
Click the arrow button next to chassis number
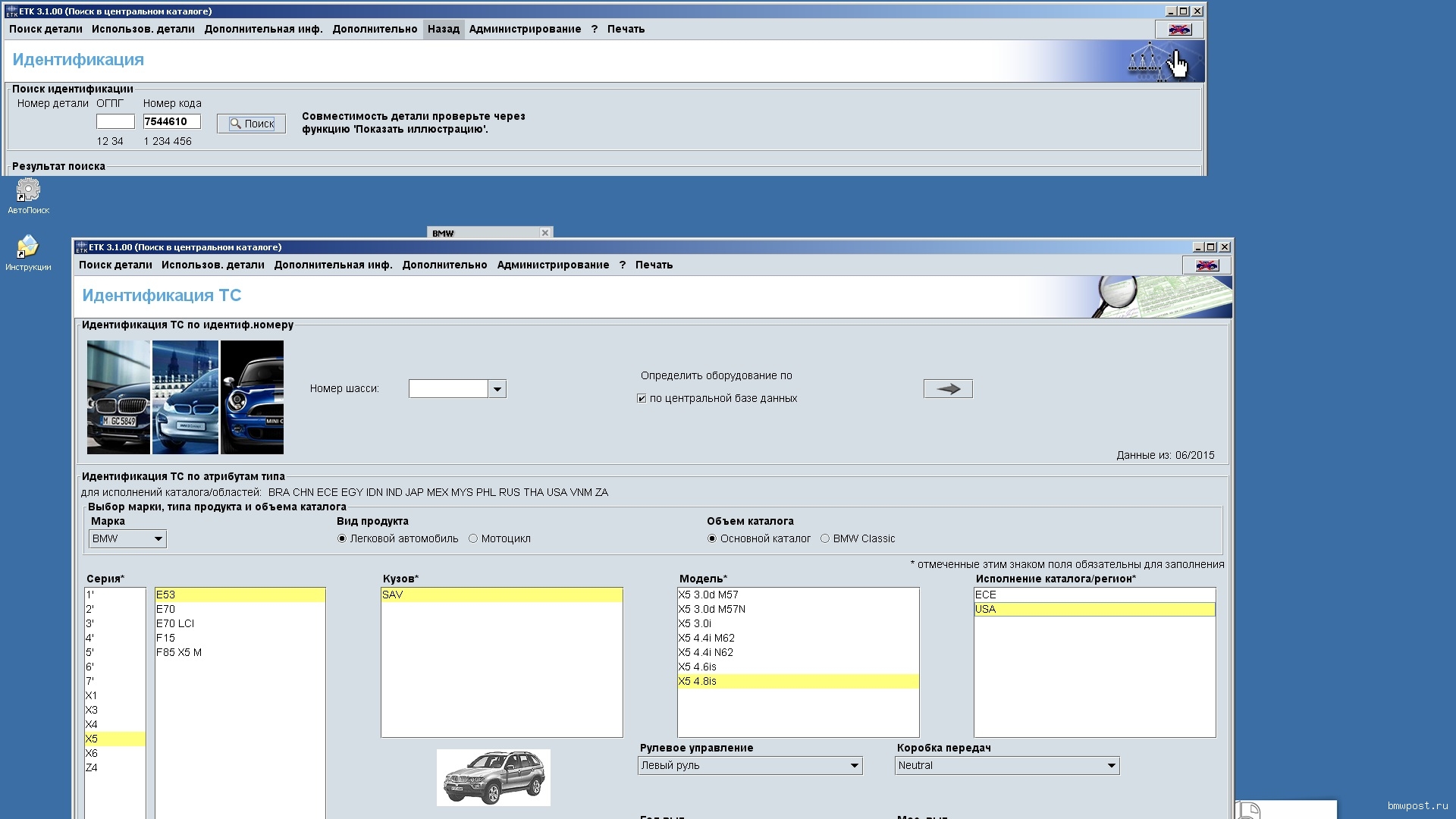pos(948,389)
